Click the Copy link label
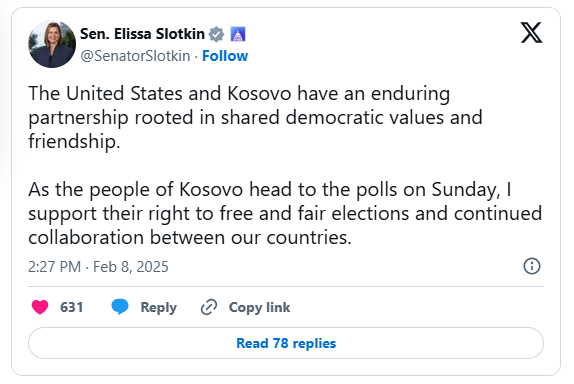This screenshot has width=574, height=384. (259, 307)
